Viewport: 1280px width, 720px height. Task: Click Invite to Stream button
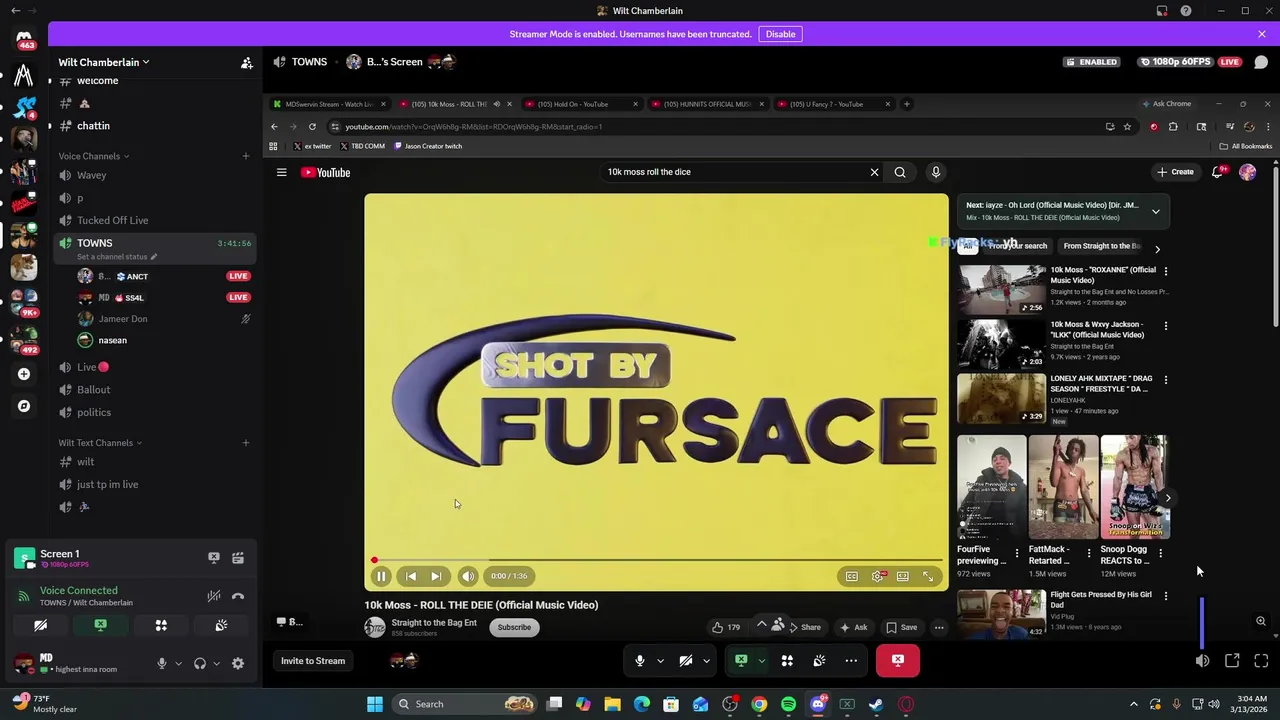(x=313, y=661)
